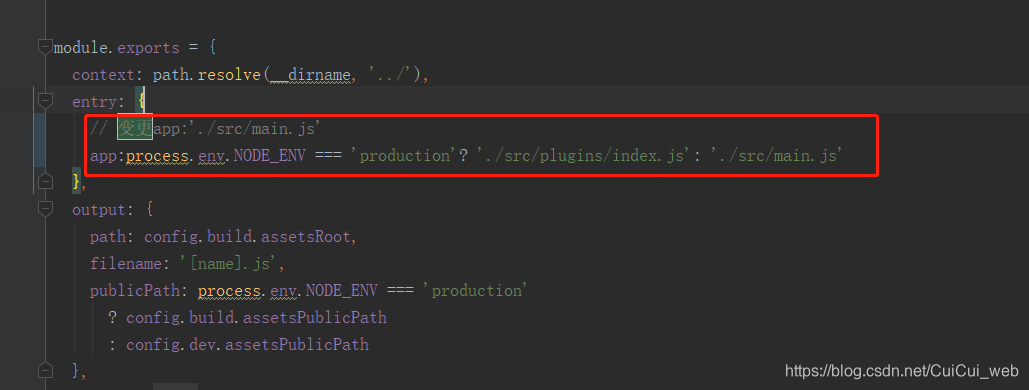Click the entry: property key
Viewport: 1029px width, 390px height.
point(98,102)
